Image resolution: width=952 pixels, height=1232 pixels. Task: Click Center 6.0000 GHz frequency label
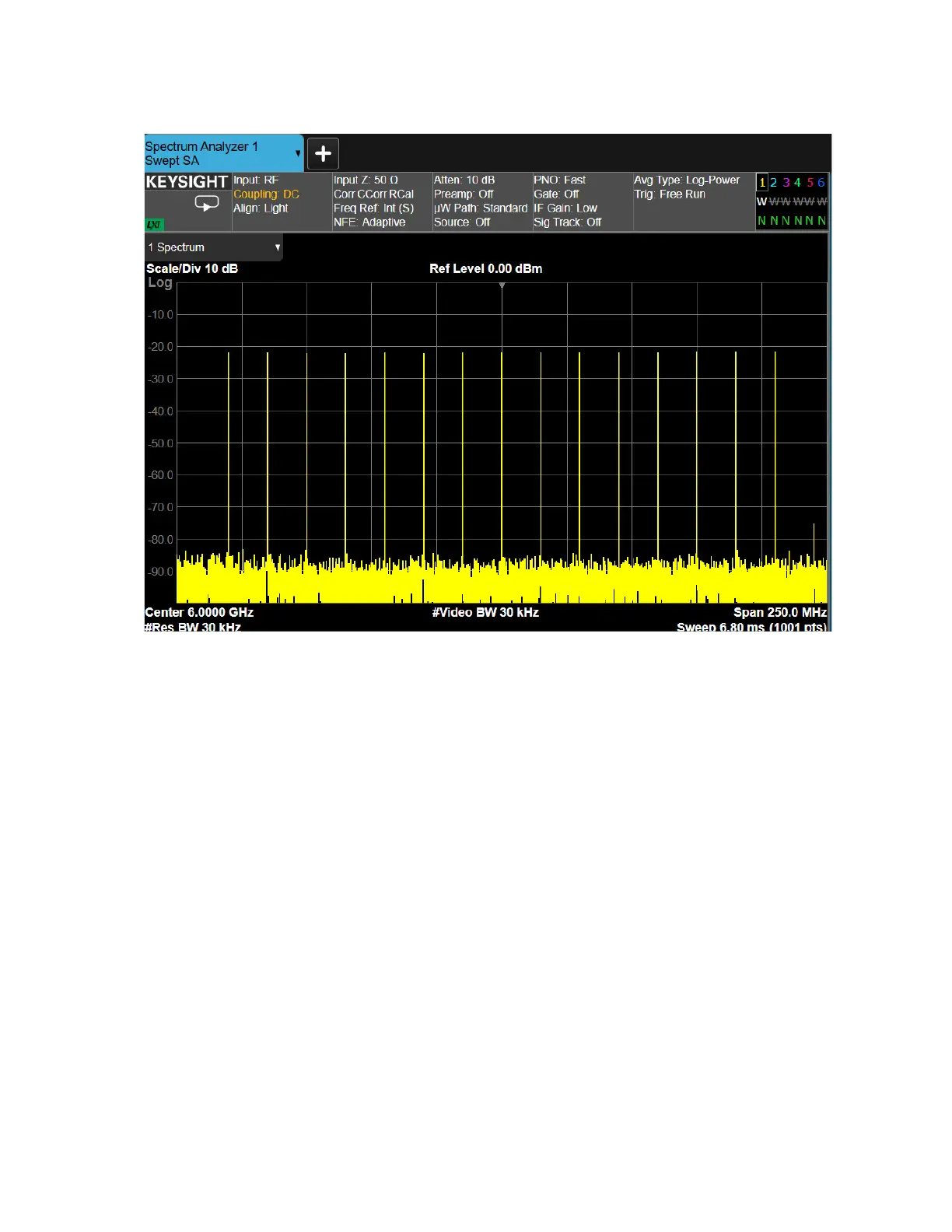pyautogui.click(x=199, y=612)
